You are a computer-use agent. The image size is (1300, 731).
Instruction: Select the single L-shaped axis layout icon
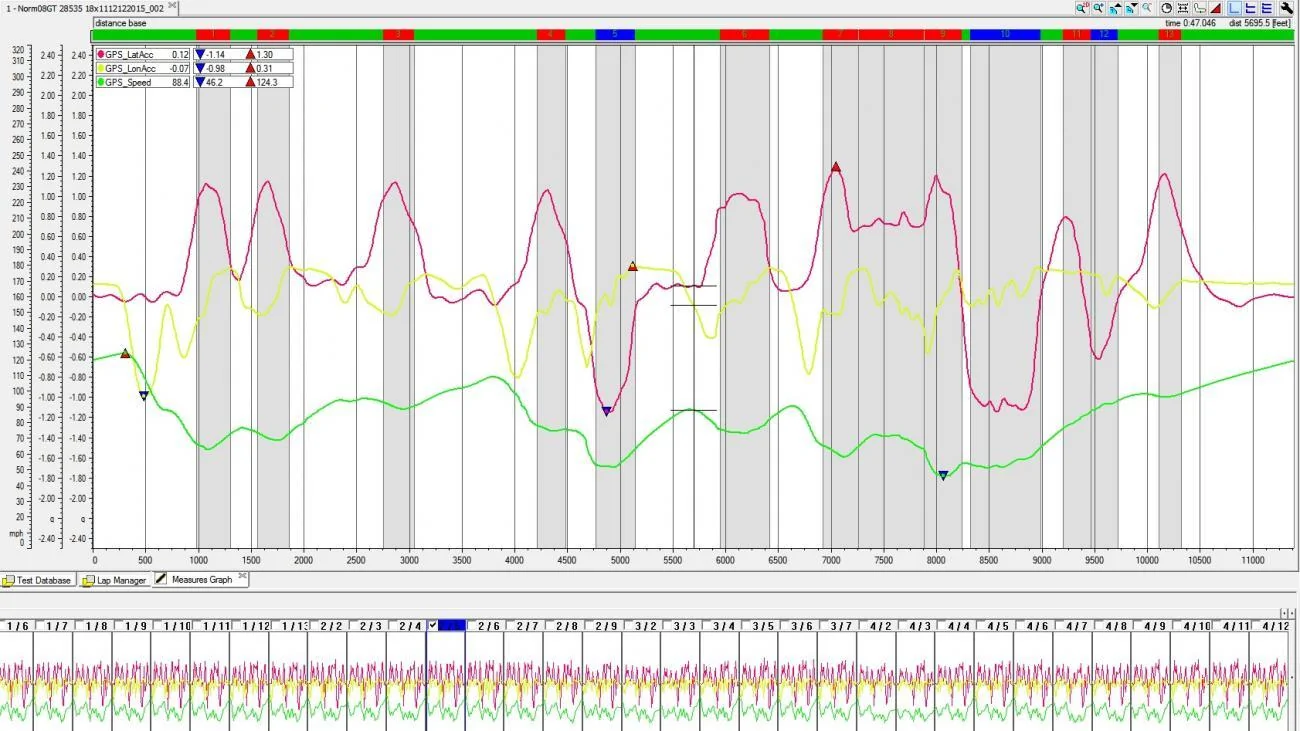pos(1234,8)
